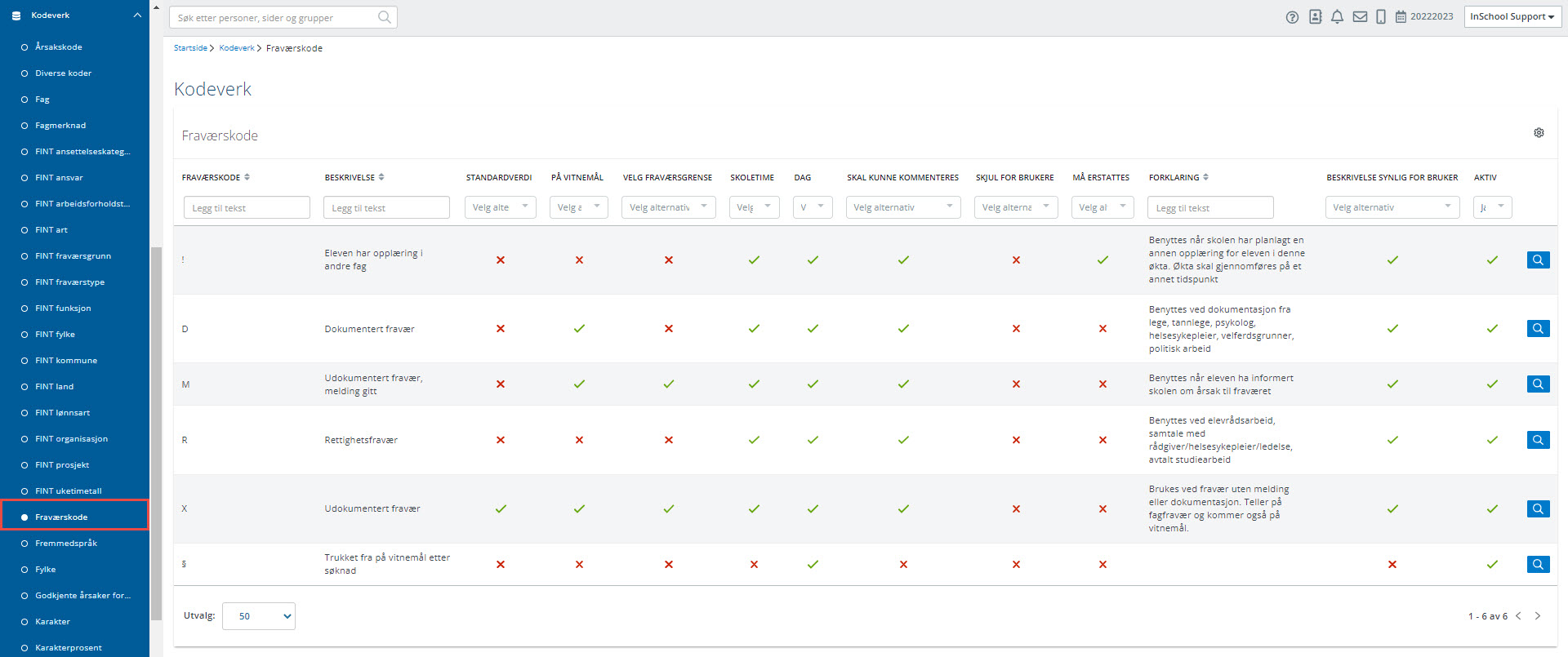The width and height of the screenshot is (1568, 657).
Task: Select FINT kommune in sidebar
Action: [66, 361]
